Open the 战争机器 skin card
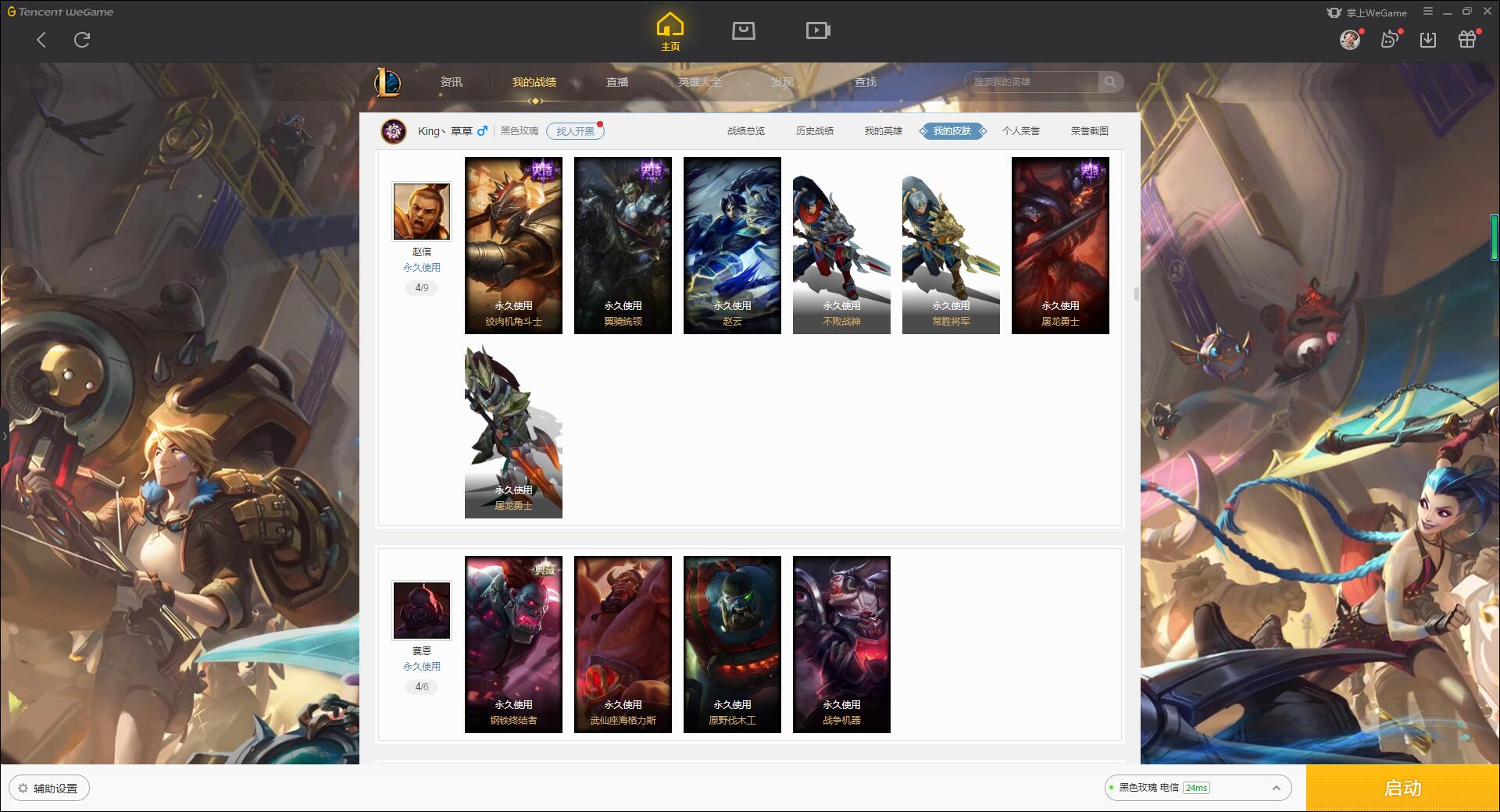The image size is (1500, 812). point(841,644)
